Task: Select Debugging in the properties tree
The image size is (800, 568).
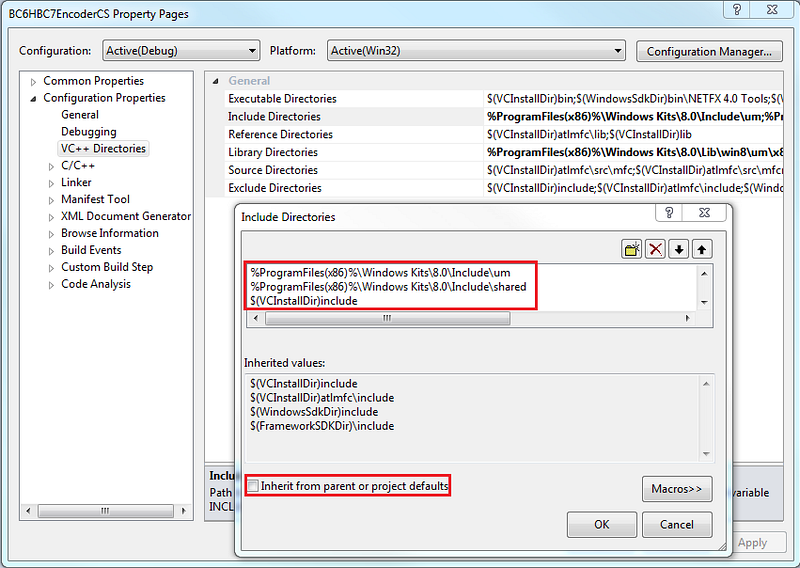Action: click(89, 132)
